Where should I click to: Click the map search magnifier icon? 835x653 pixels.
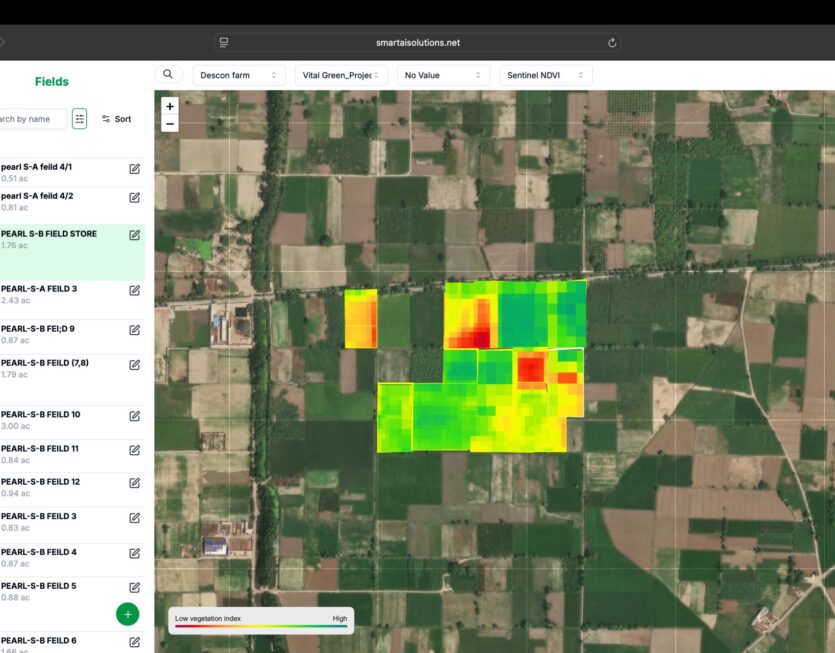tap(168, 75)
